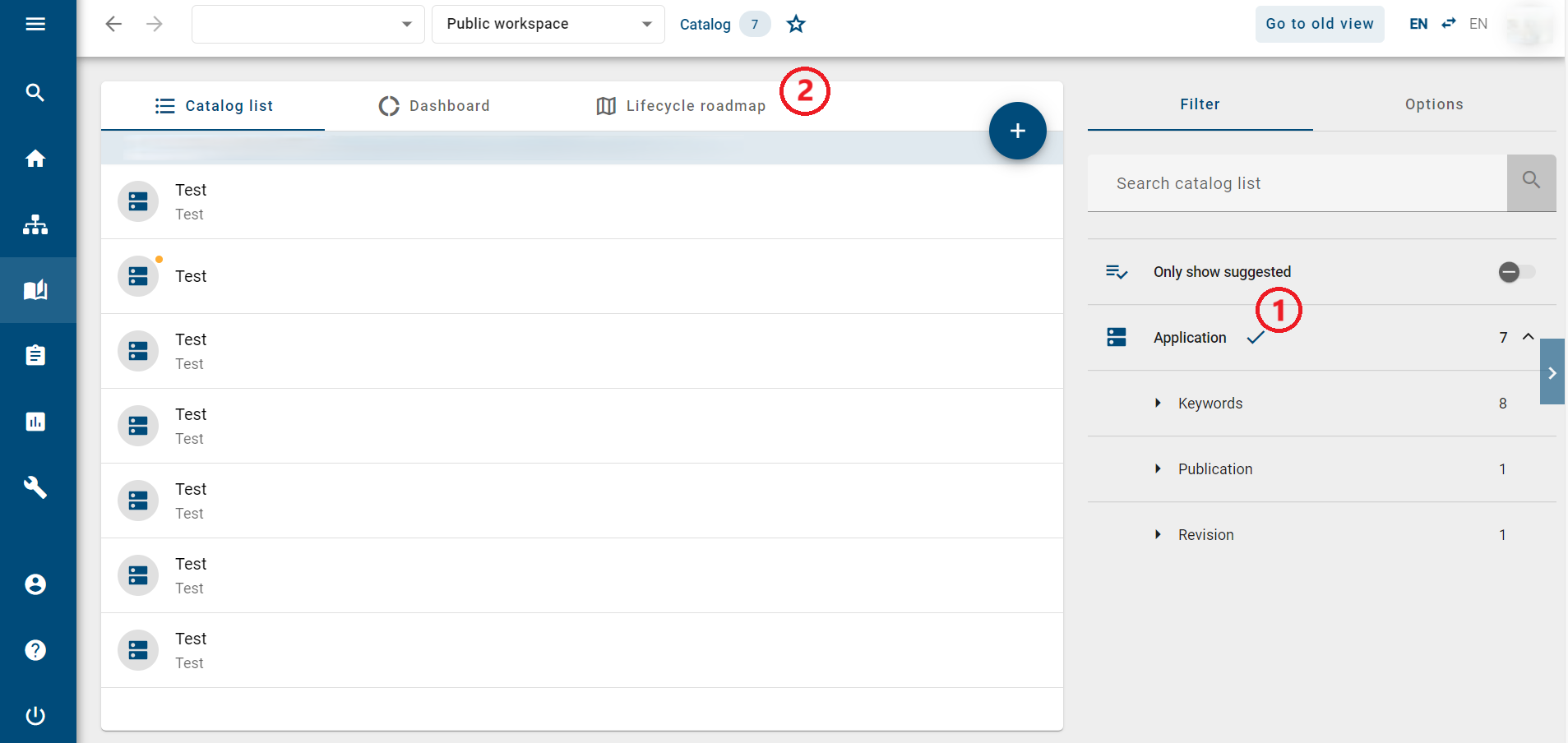The height and width of the screenshot is (743, 1568).
Task: Open the reports chart icon in sidebar
Action: point(36,422)
